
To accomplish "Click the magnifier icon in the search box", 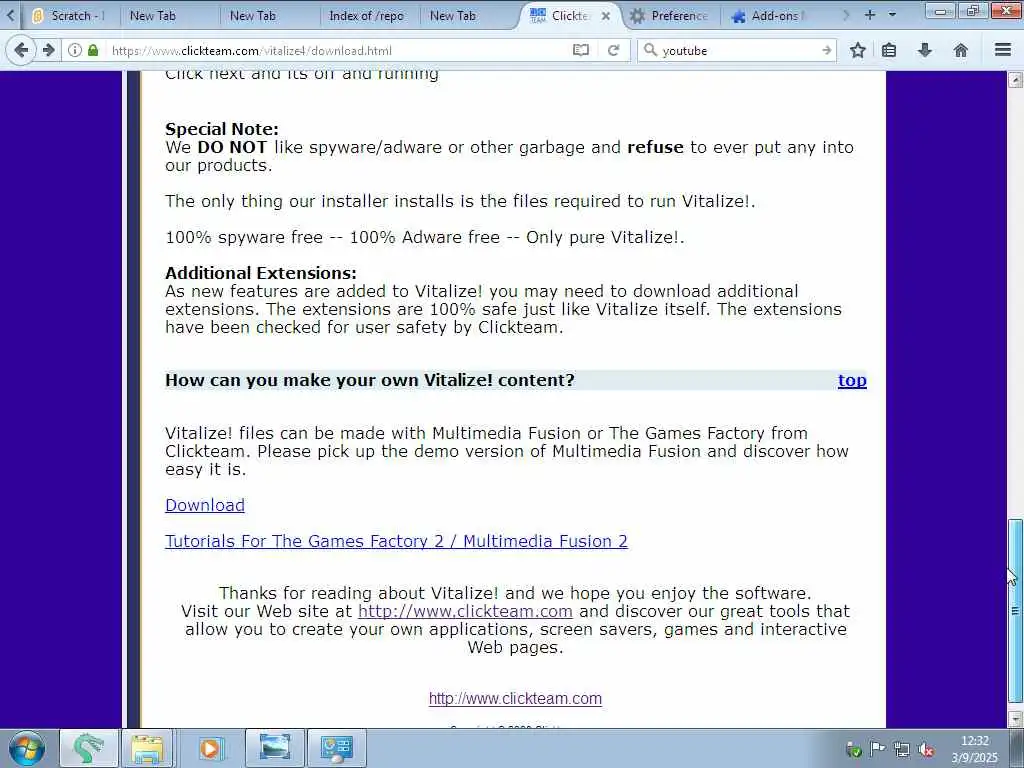I will pos(650,50).
